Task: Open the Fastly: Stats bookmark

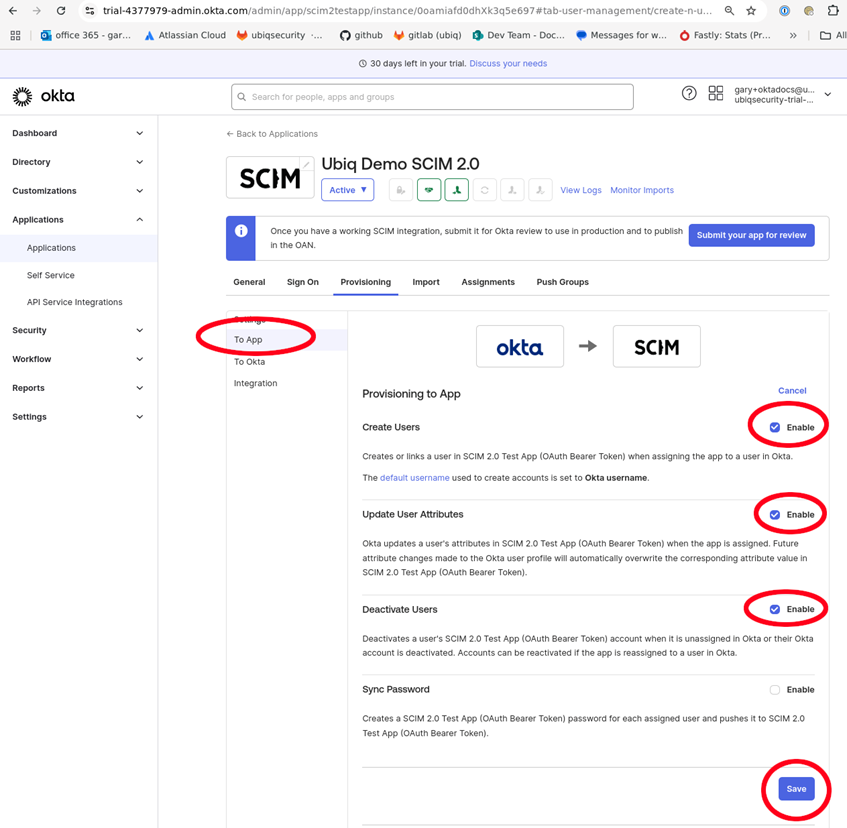Action: pyautogui.click(x=725, y=35)
